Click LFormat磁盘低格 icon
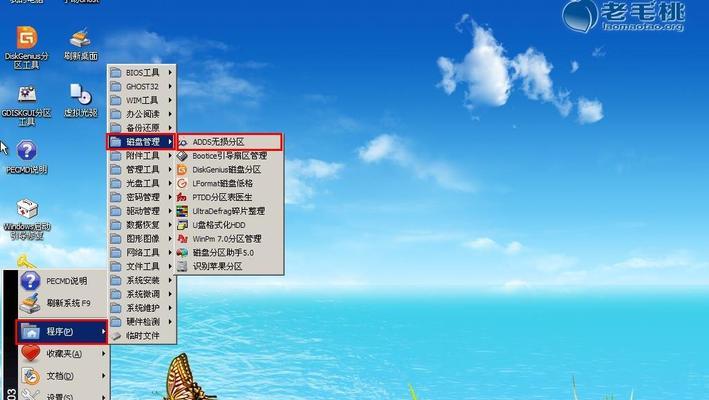 point(182,184)
